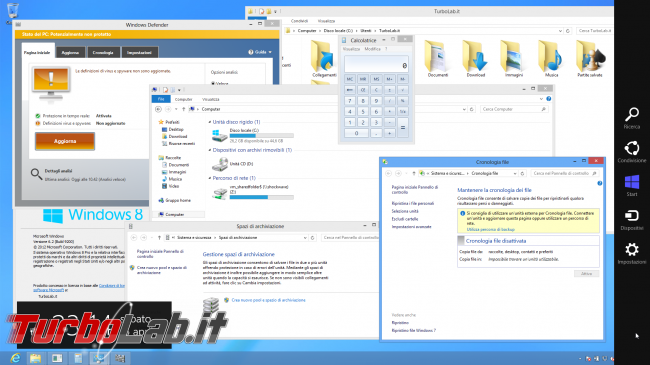Open the Impostazioni tab in Windows Defender

(139, 52)
